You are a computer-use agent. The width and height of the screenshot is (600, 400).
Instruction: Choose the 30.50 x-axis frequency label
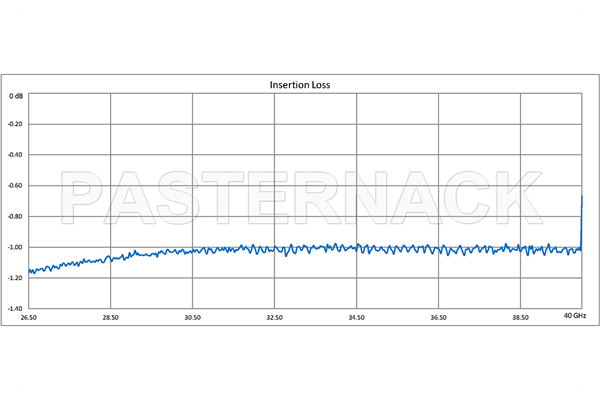coord(192,317)
